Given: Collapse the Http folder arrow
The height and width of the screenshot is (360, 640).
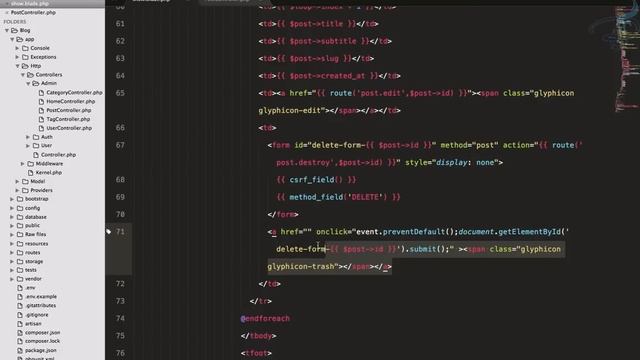Looking at the screenshot, I should tap(18, 66).
